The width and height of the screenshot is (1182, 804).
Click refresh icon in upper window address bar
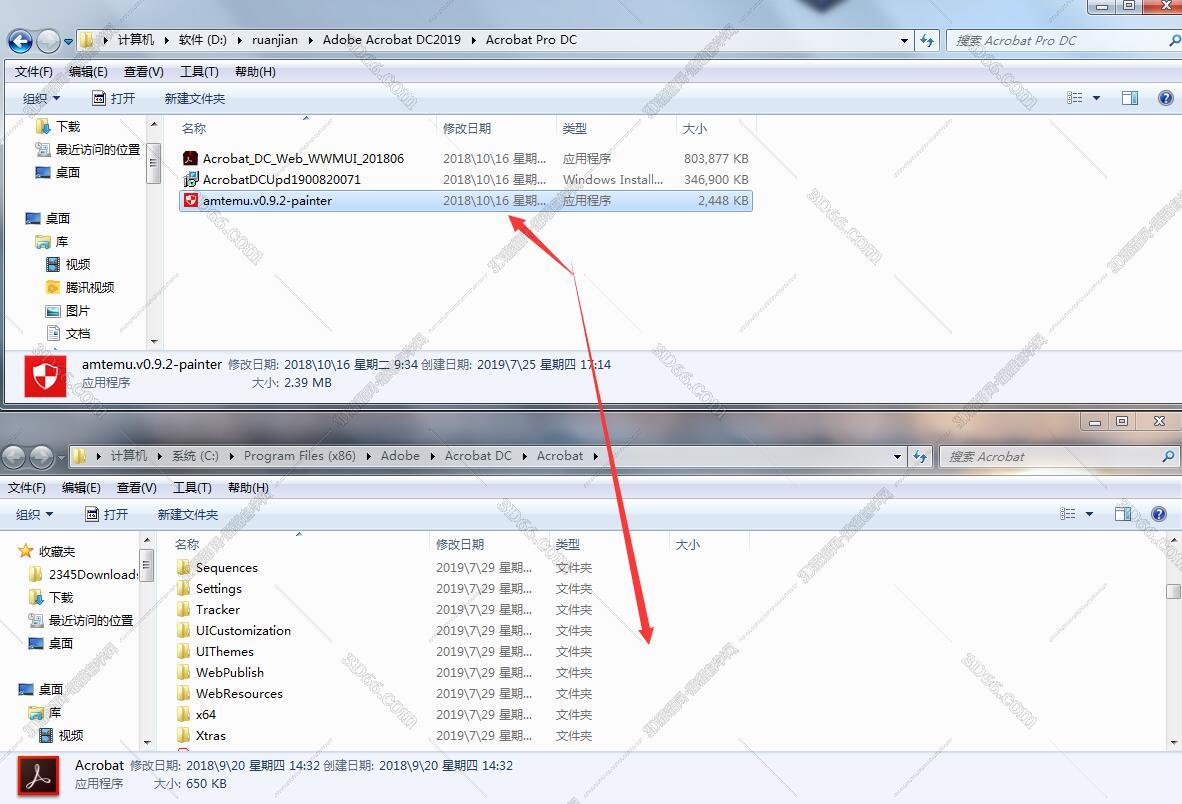(x=926, y=41)
